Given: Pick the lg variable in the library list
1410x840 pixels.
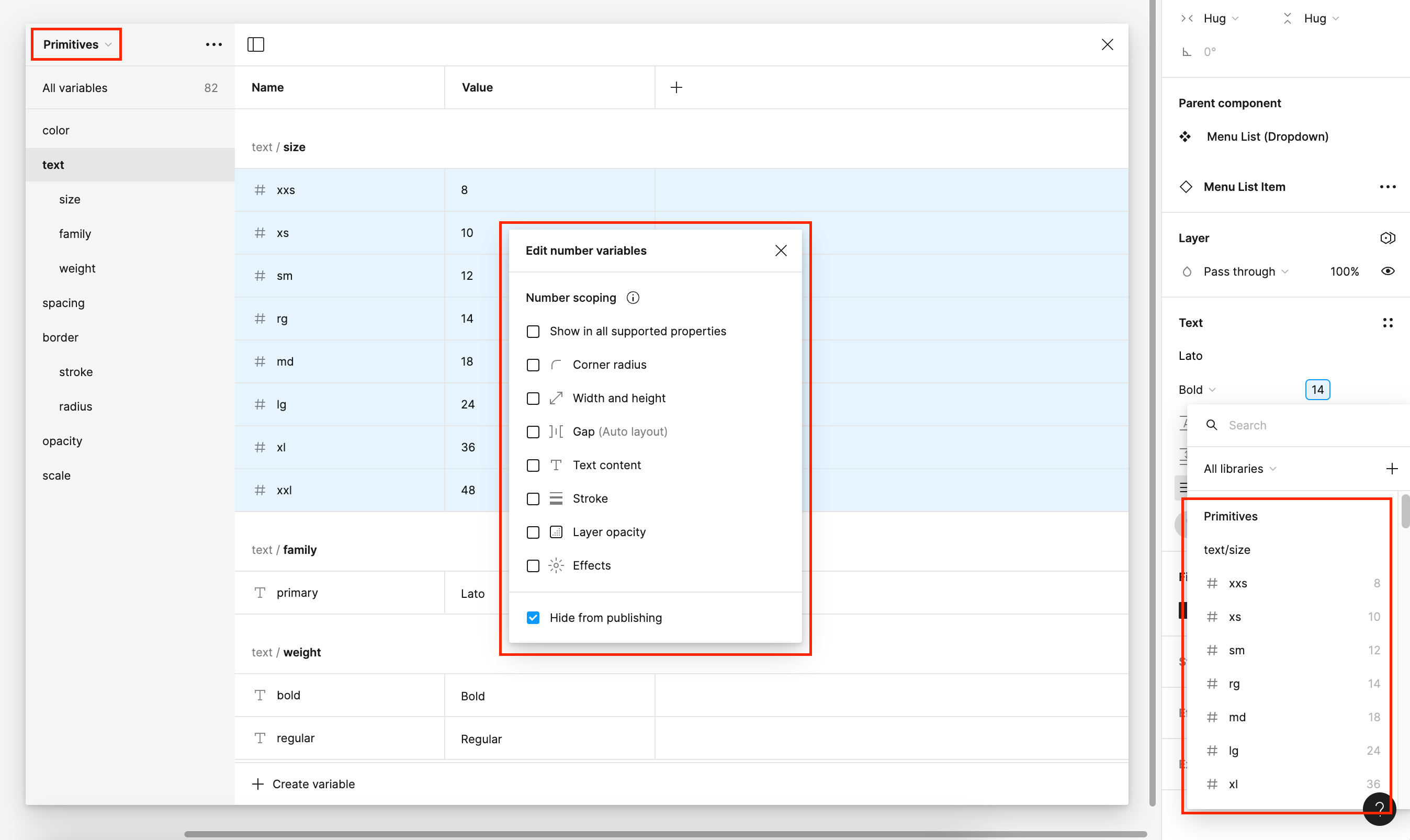Looking at the screenshot, I should click(1292, 751).
